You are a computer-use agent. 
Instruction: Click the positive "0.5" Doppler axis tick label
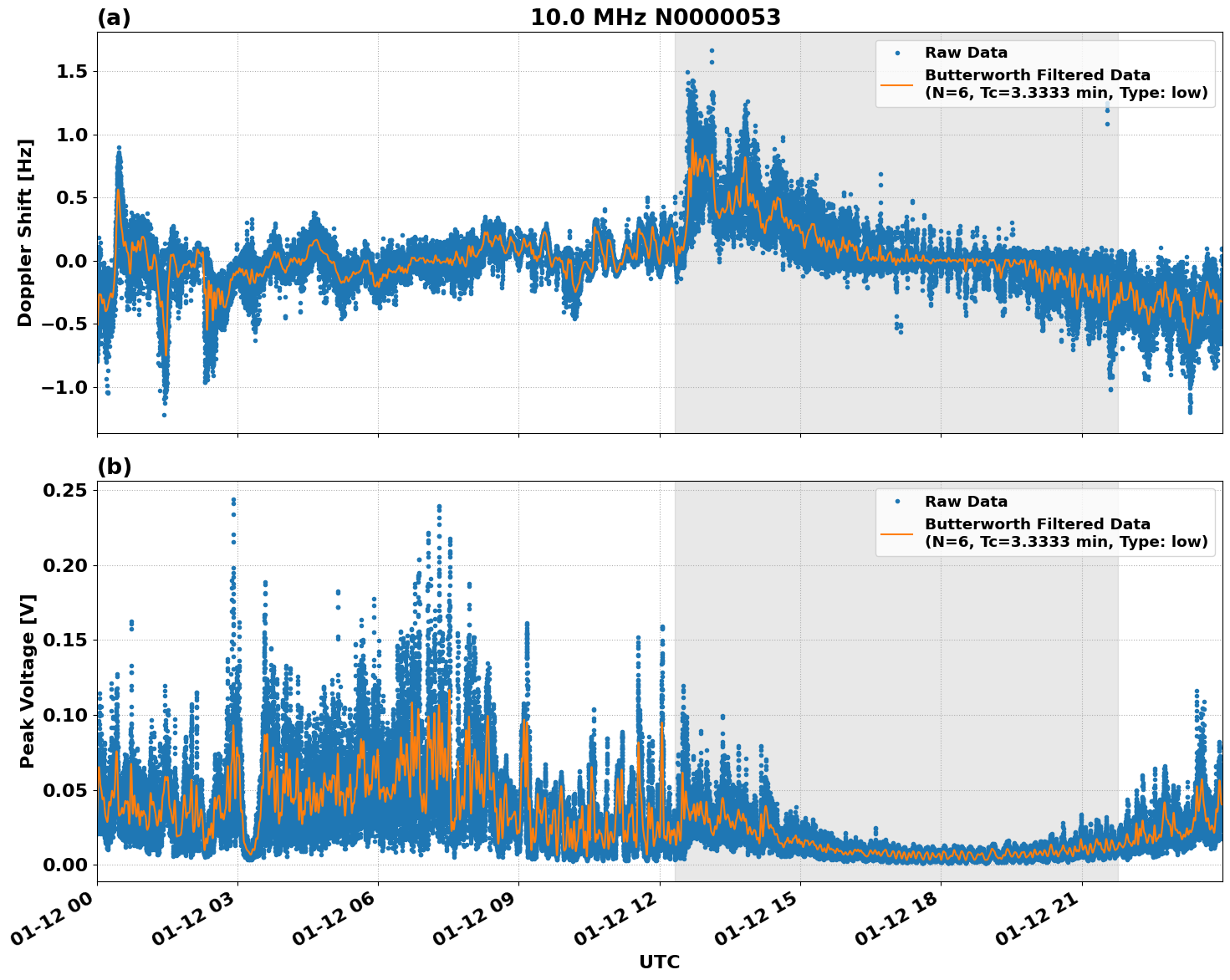(72, 198)
